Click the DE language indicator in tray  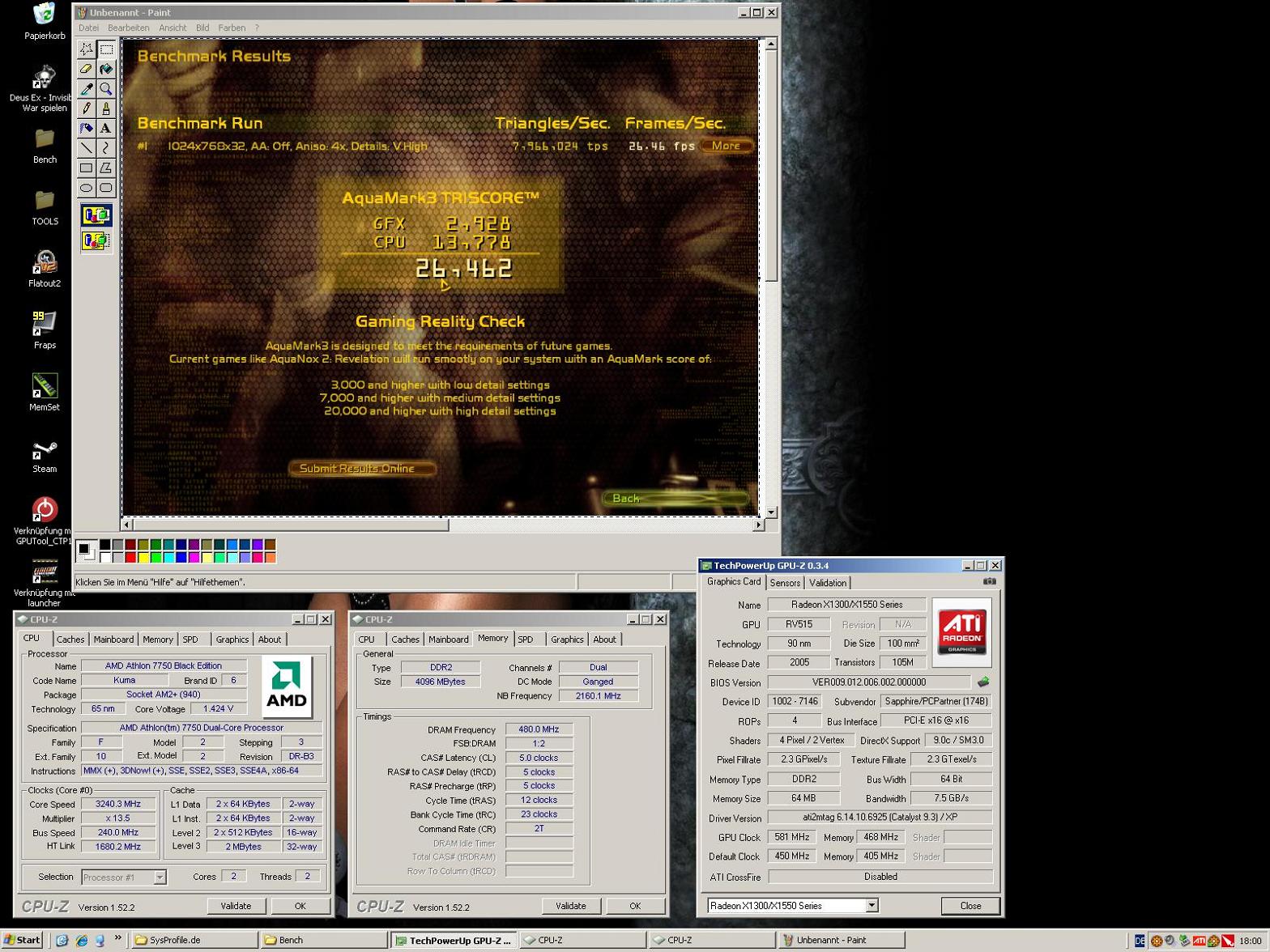pos(1140,941)
